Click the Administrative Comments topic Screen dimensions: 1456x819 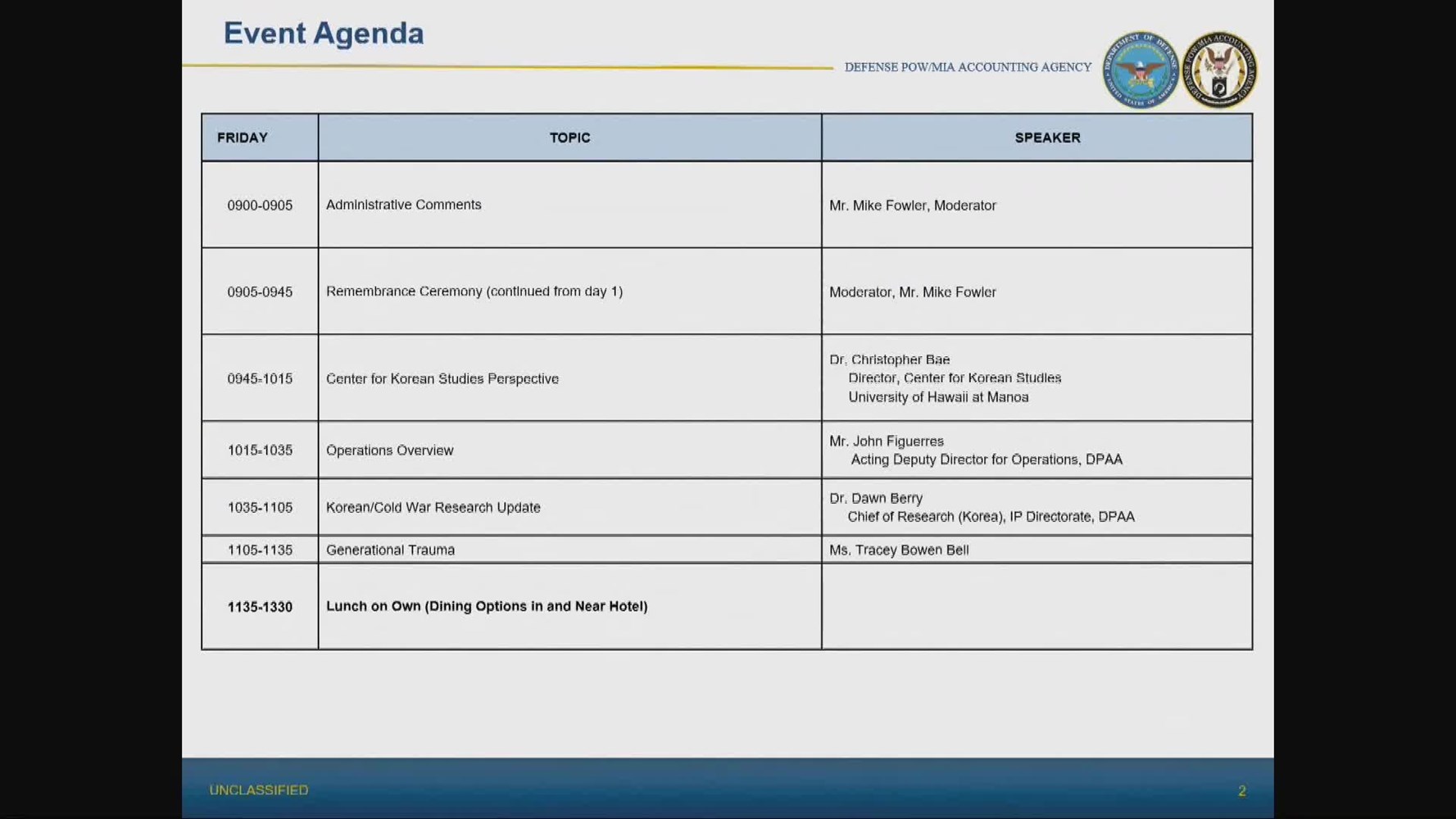pos(404,205)
